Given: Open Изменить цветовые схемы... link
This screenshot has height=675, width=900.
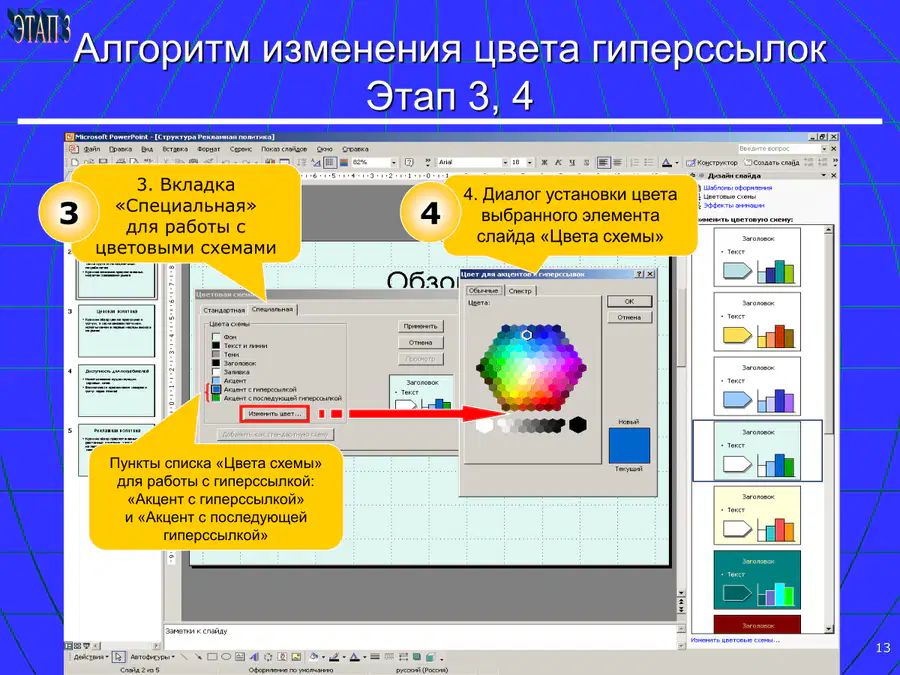Looking at the screenshot, I should [x=735, y=639].
